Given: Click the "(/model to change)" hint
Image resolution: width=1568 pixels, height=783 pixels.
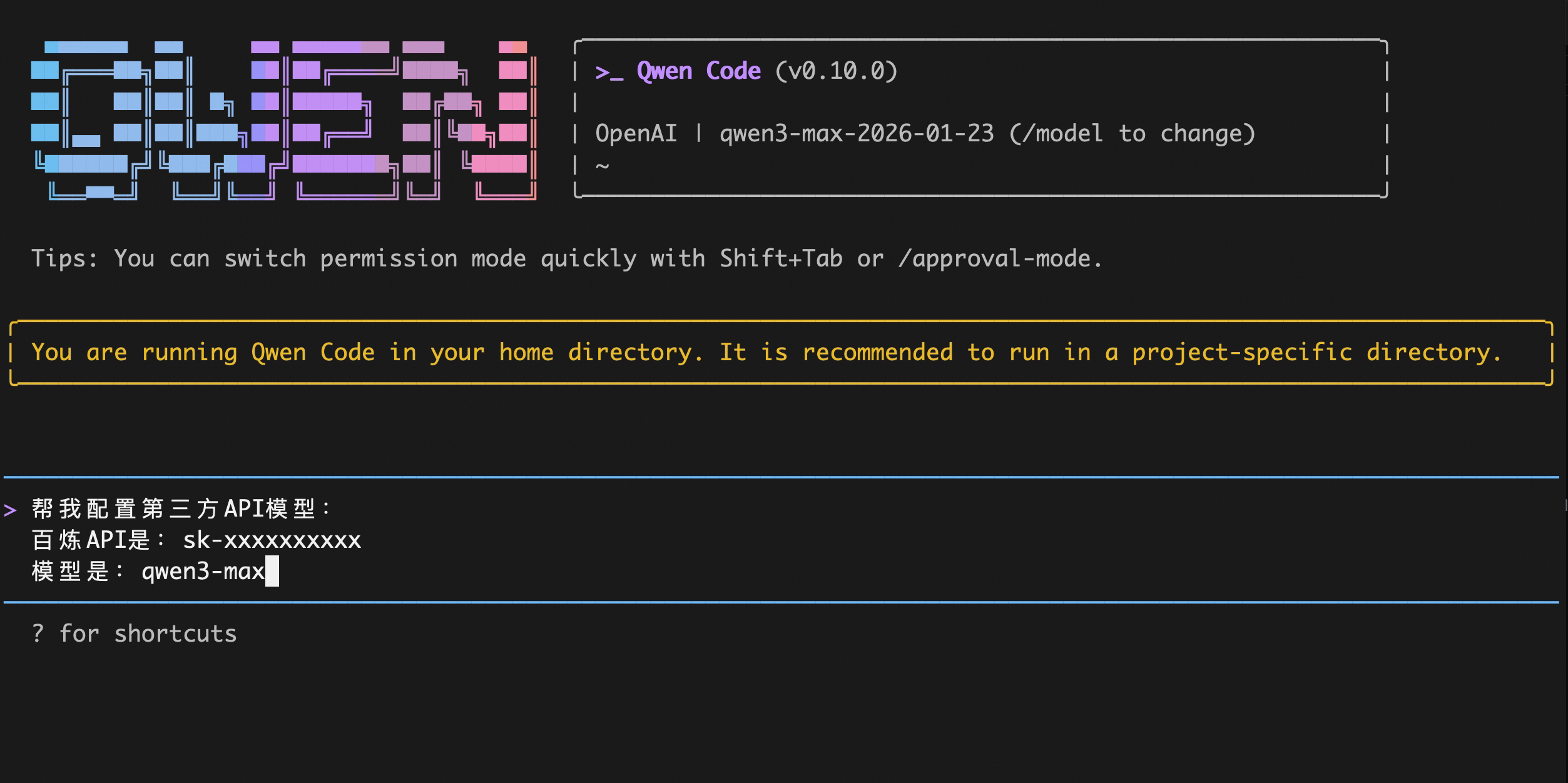Looking at the screenshot, I should pos(1132,134).
